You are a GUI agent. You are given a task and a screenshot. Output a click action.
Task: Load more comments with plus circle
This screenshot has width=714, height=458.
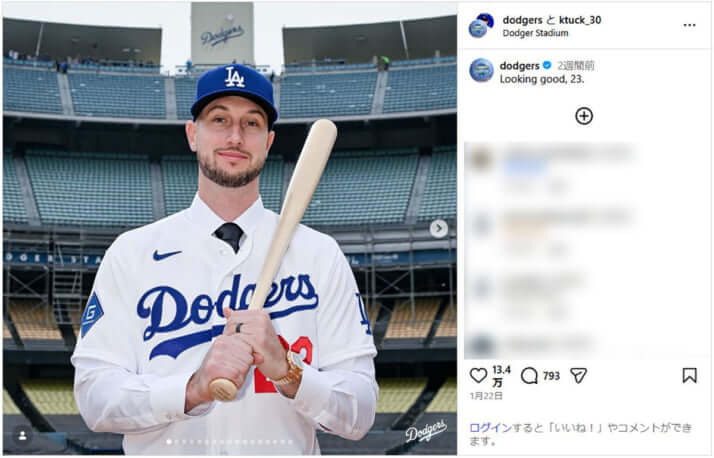(584, 116)
